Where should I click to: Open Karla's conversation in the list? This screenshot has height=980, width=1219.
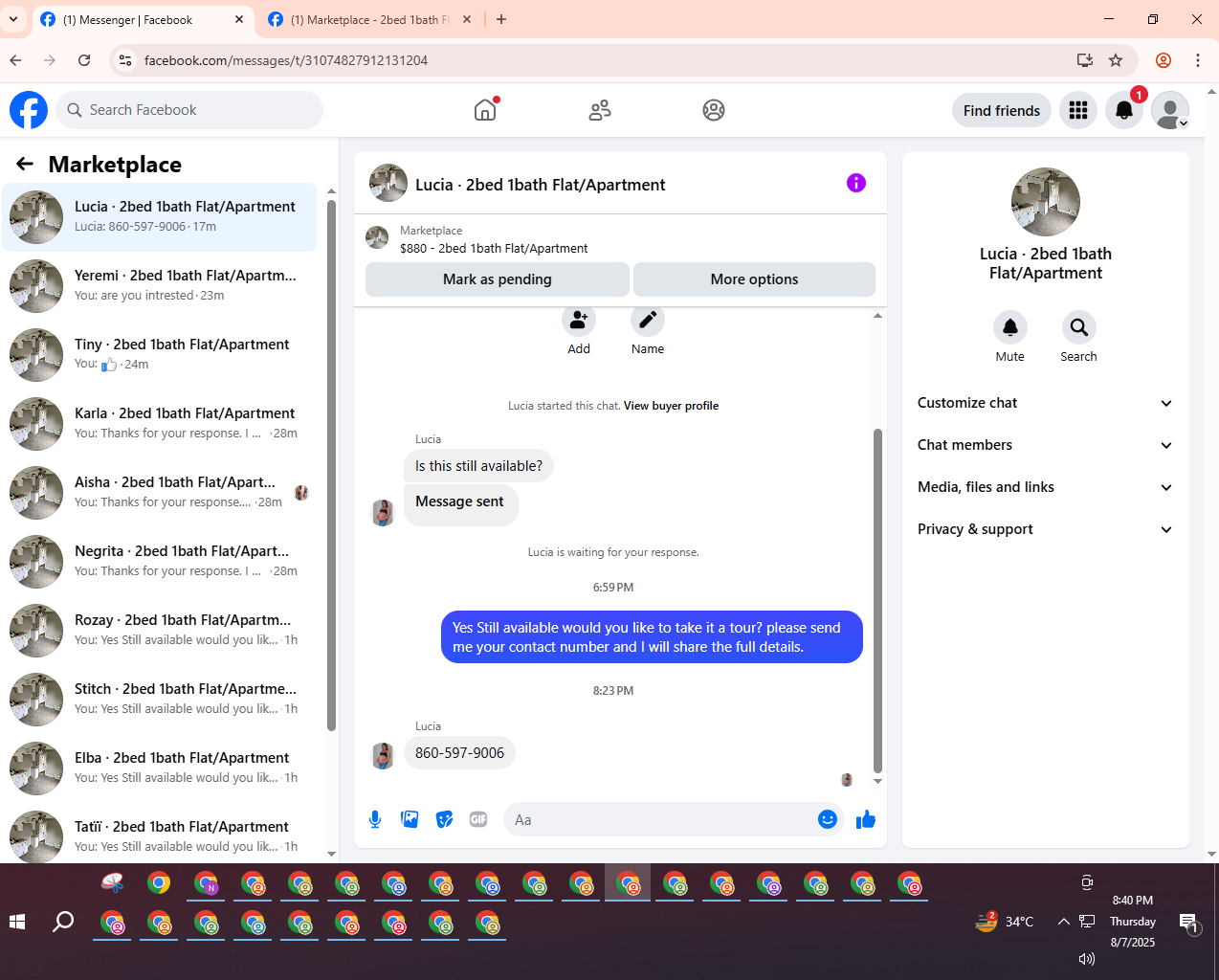[160, 424]
